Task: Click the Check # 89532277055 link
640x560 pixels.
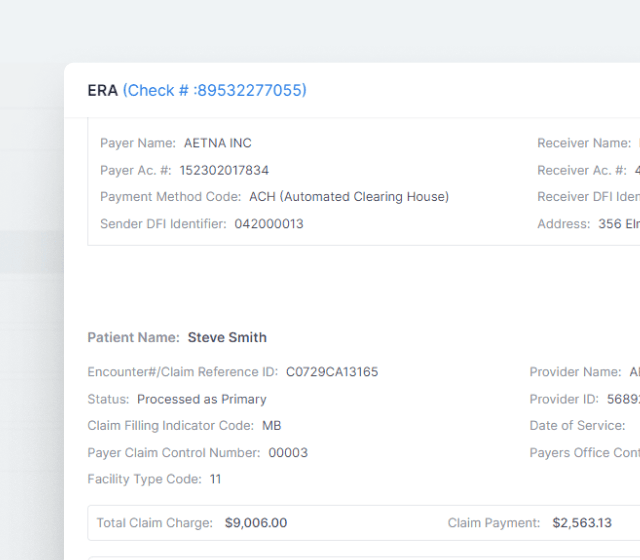Action: click(214, 91)
